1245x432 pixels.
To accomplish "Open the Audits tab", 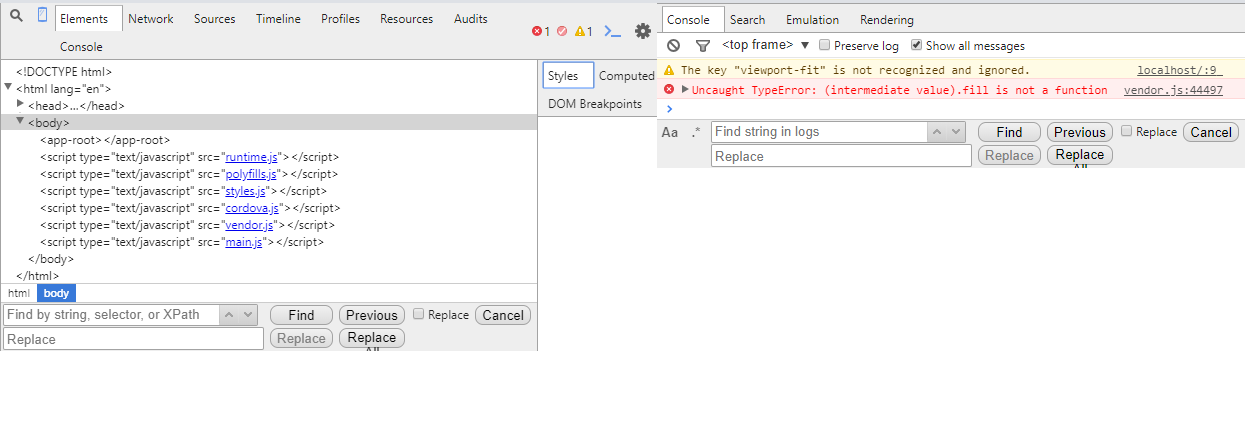I will point(471,19).
